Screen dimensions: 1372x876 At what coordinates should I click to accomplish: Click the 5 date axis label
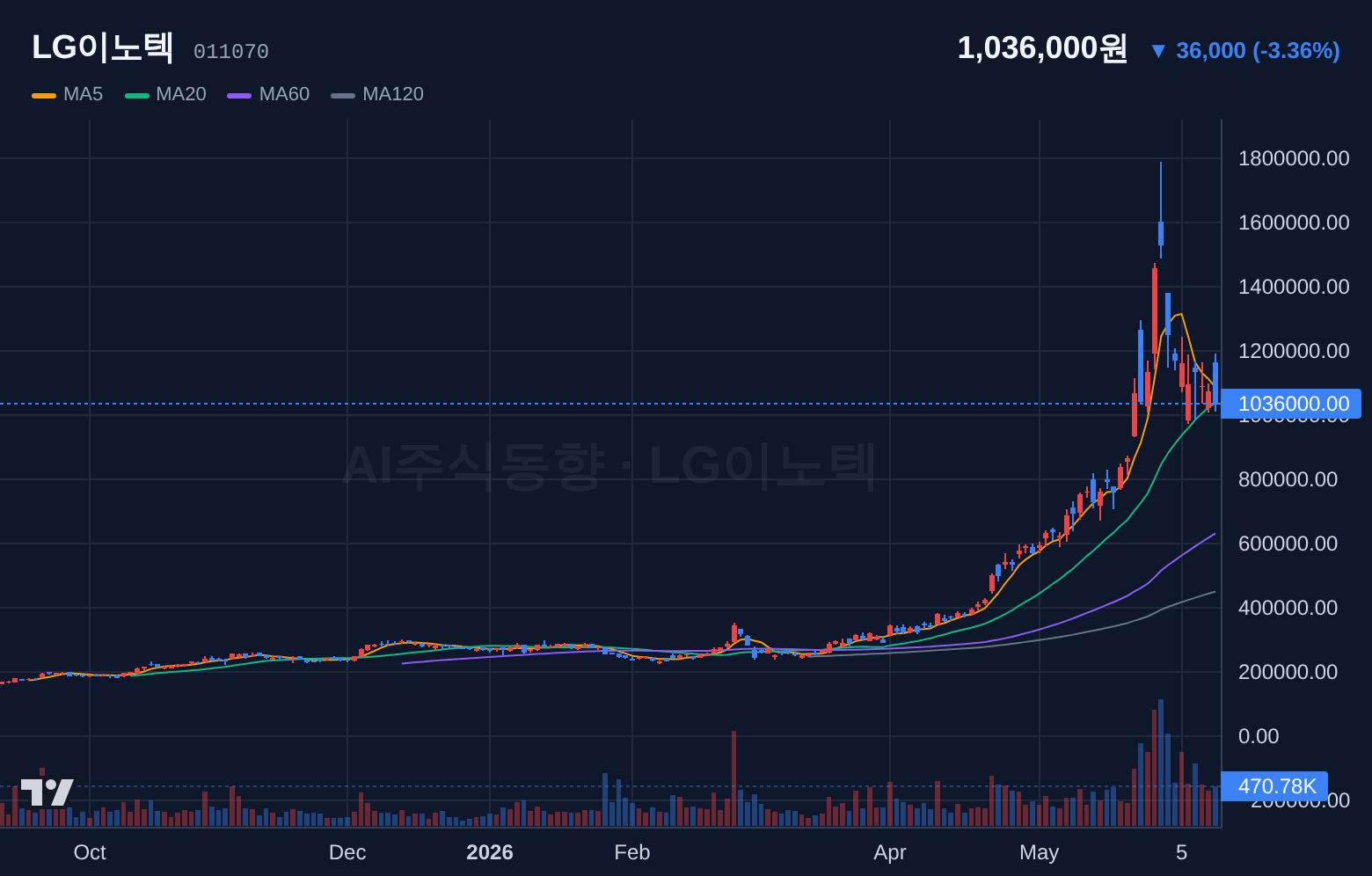[1182, 852]
